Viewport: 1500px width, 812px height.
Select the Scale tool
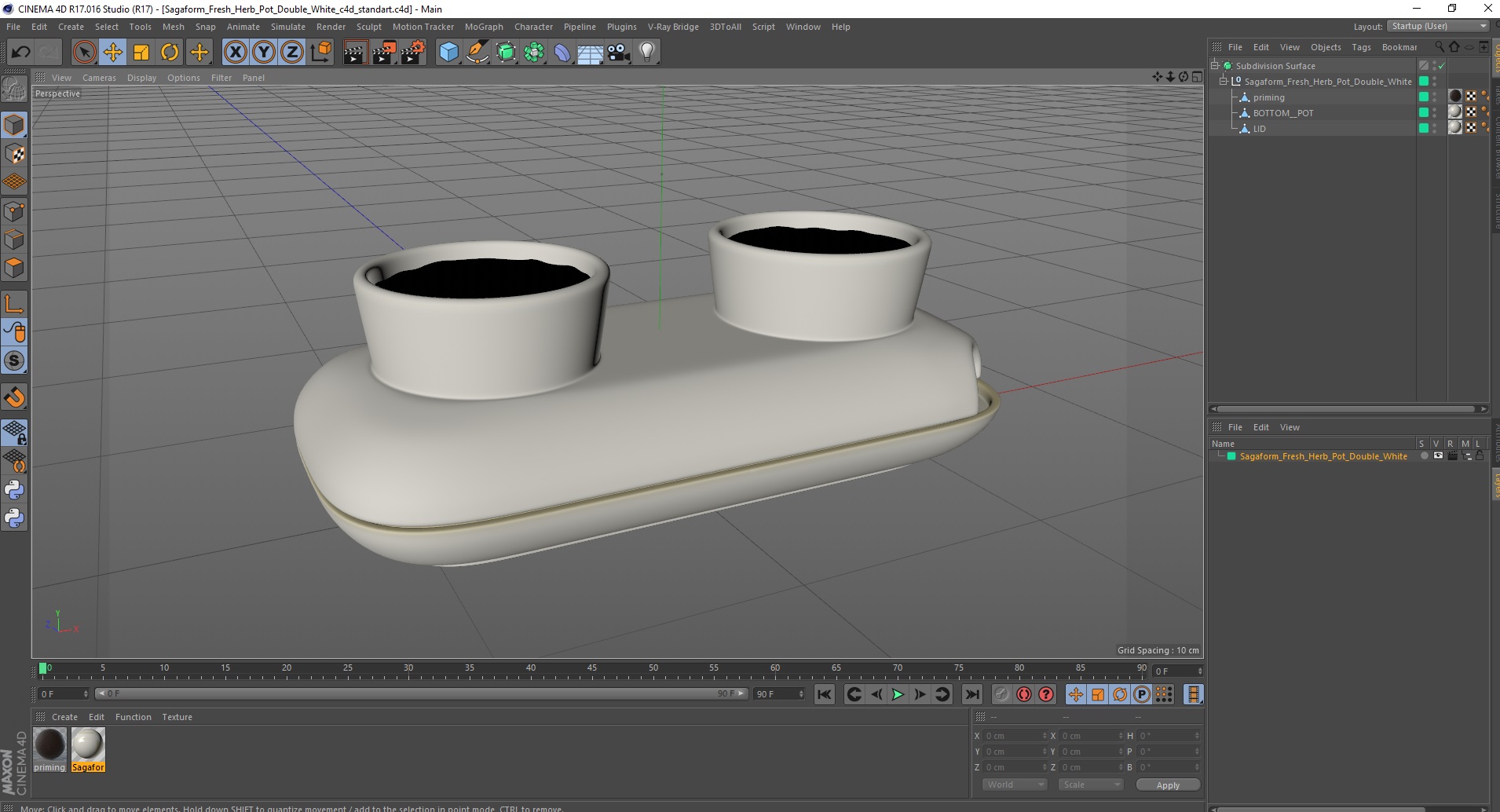click(141, 53)
